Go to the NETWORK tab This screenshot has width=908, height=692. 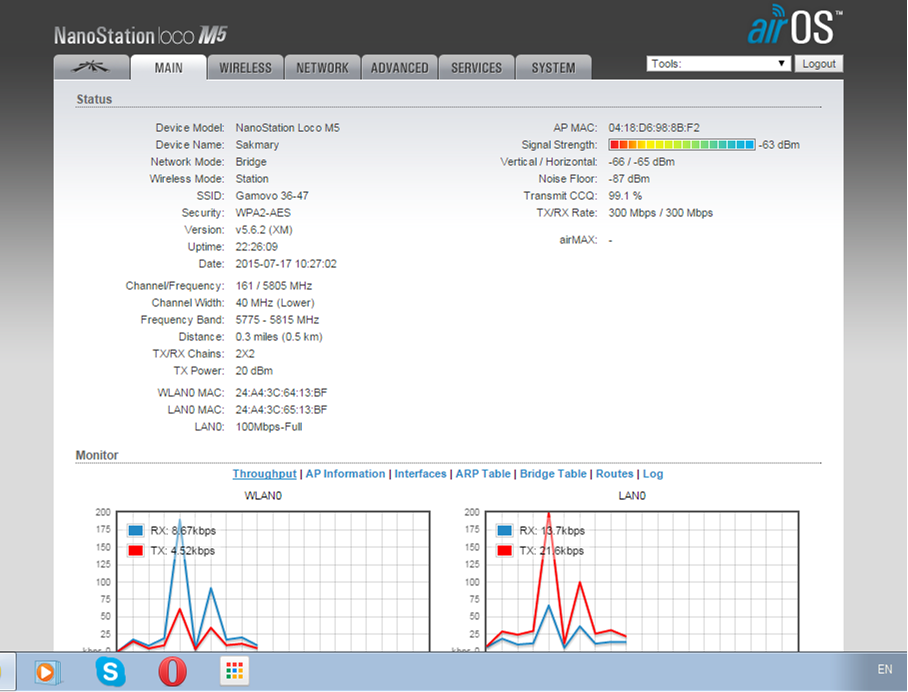point(323,68)
